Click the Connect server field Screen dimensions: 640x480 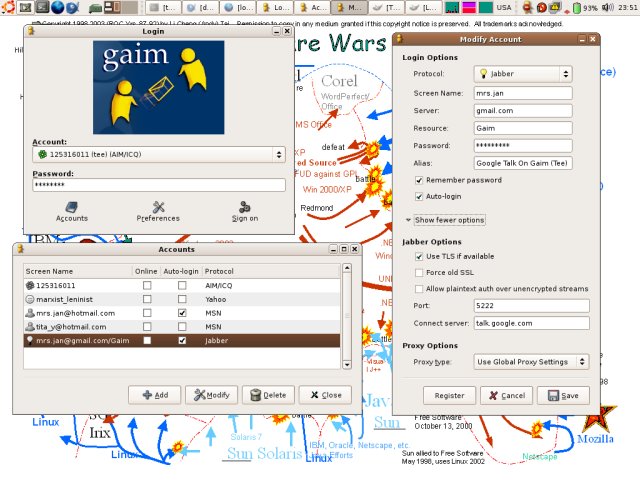pyautogui.click(x=531, y=323)
